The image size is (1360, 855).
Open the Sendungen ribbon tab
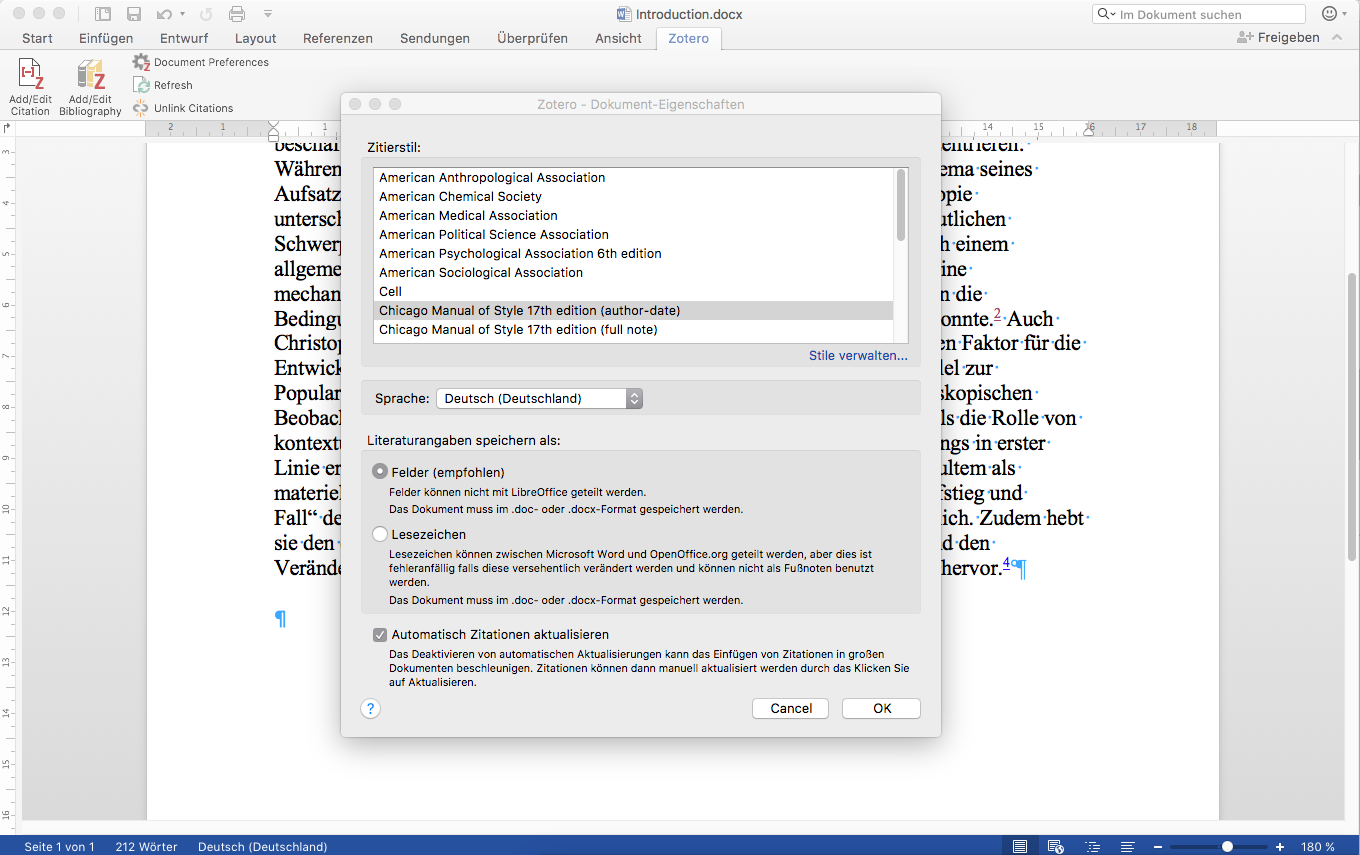435,38
